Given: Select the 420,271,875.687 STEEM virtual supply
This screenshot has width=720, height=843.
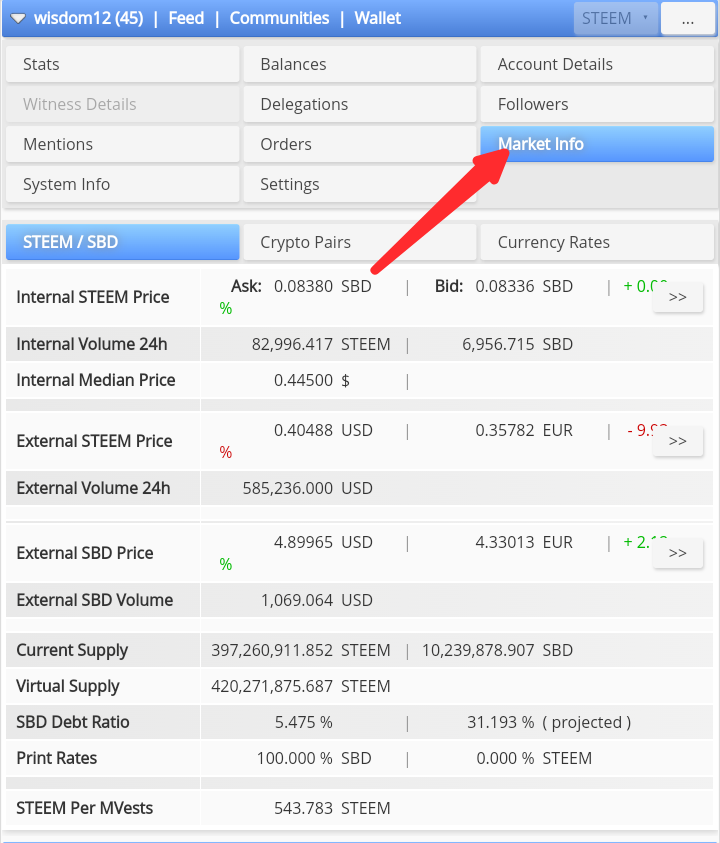Looking at the screenshot, I should click(301, 687).
